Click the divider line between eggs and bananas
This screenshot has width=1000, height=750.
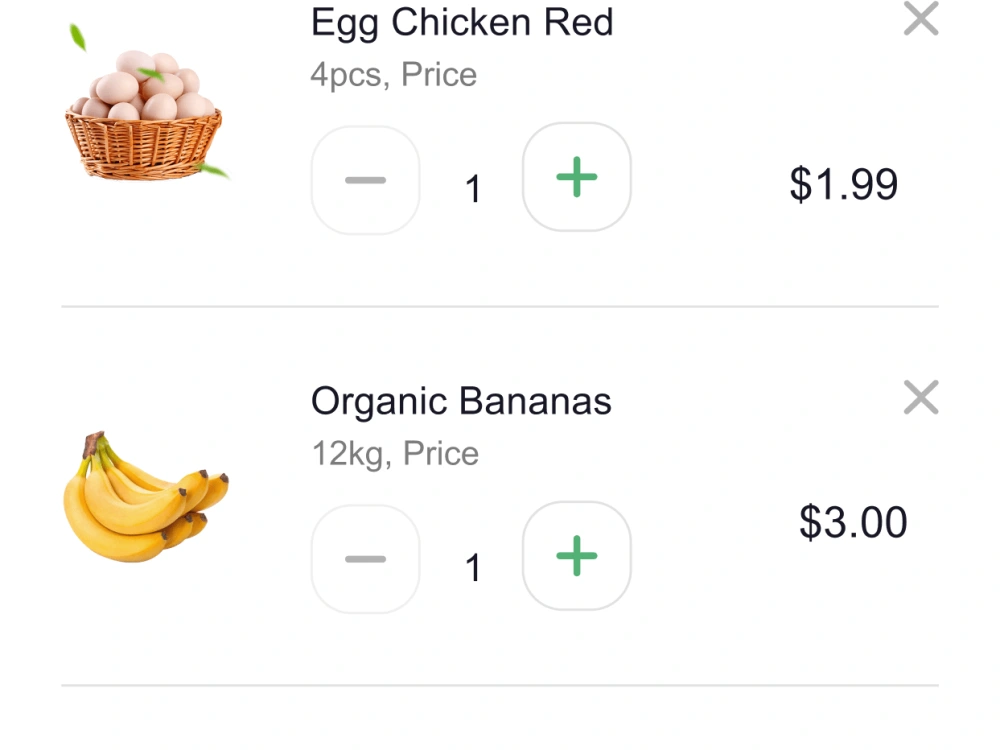500,306
